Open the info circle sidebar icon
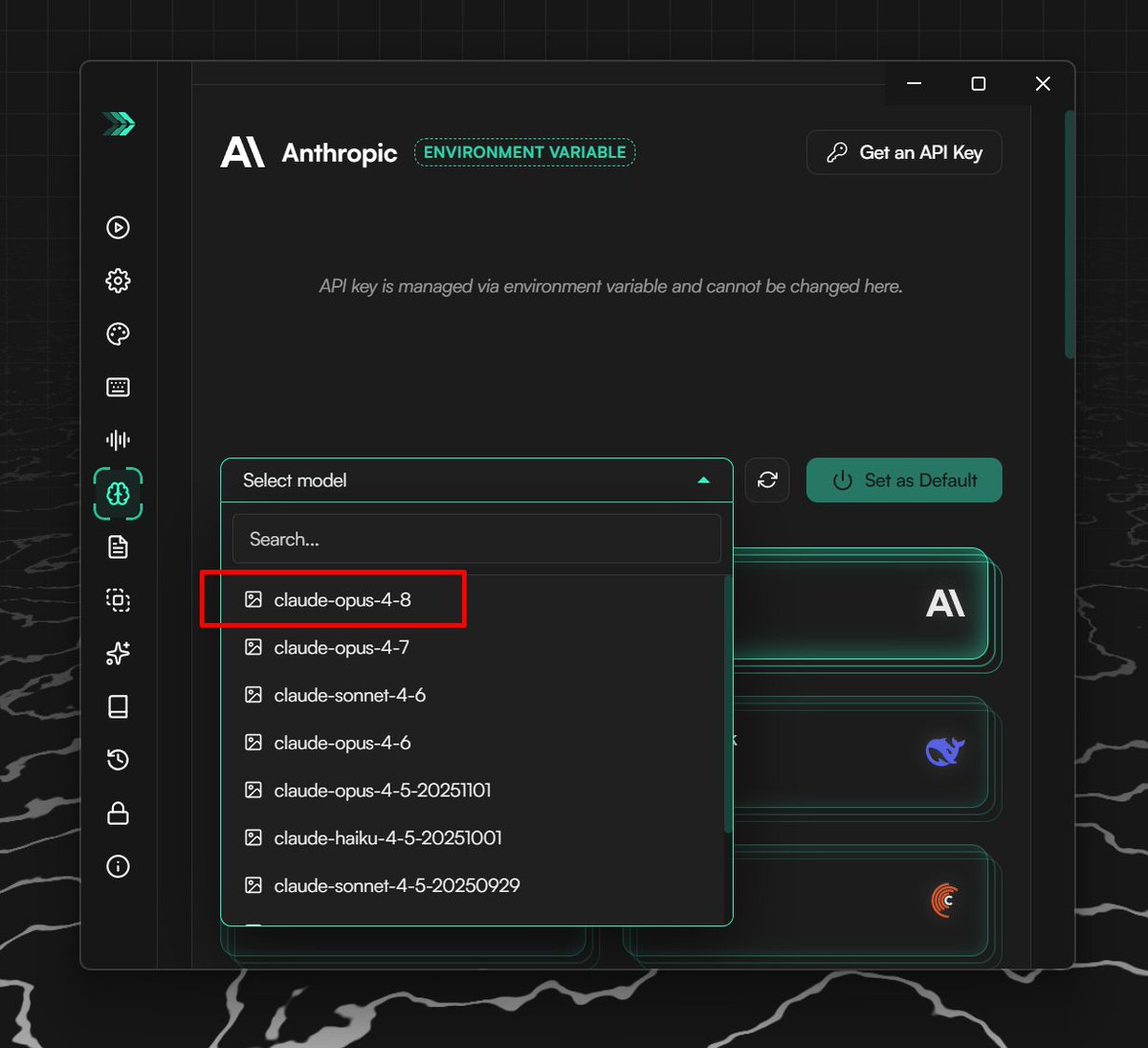Screen dimensions: 1148x1048 click(118, 866)
